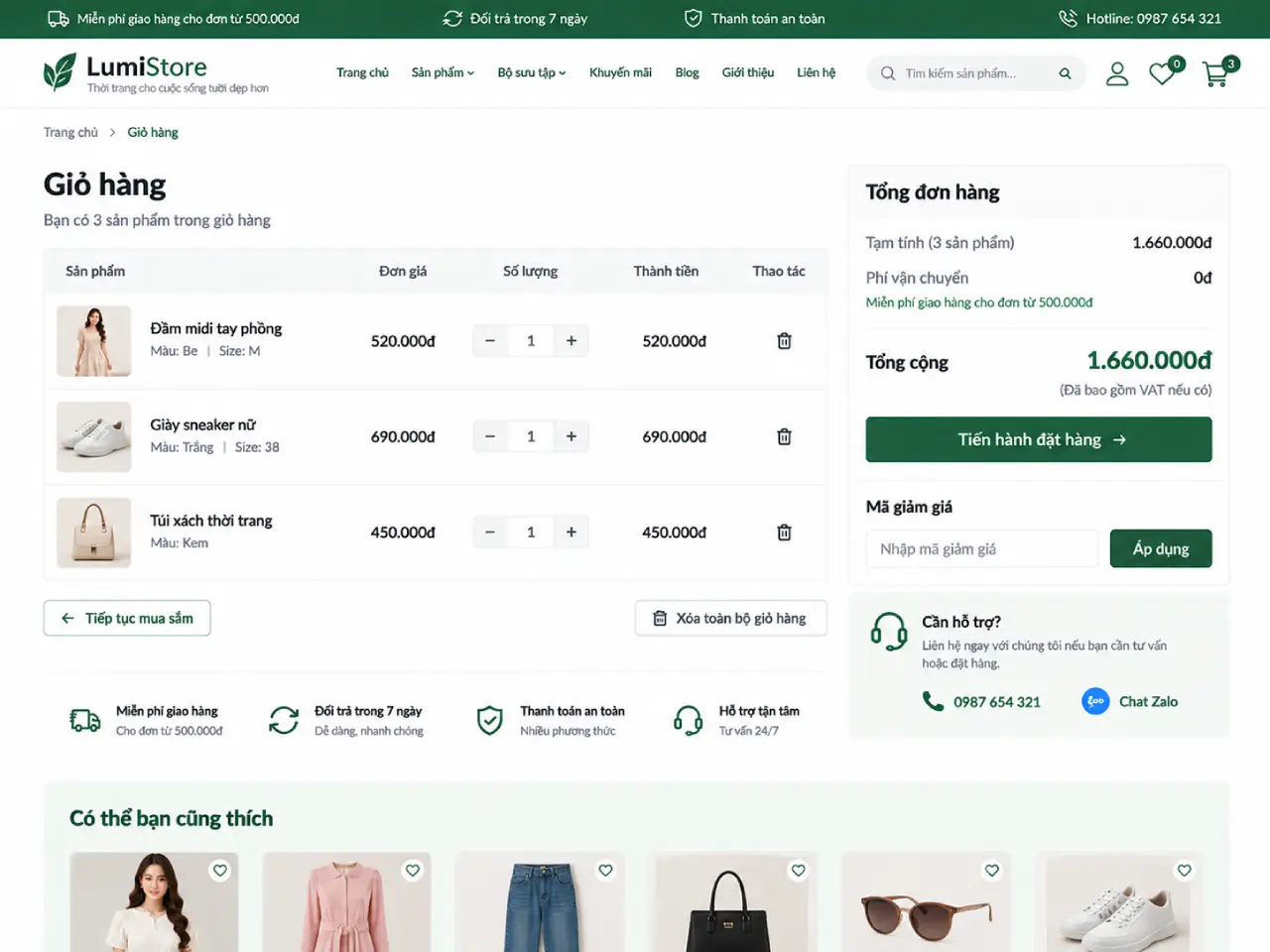Viewport: 1270px width, 952px height.
Task: Click the Chat Zalo icon
Action: (x=1095, y=701)
